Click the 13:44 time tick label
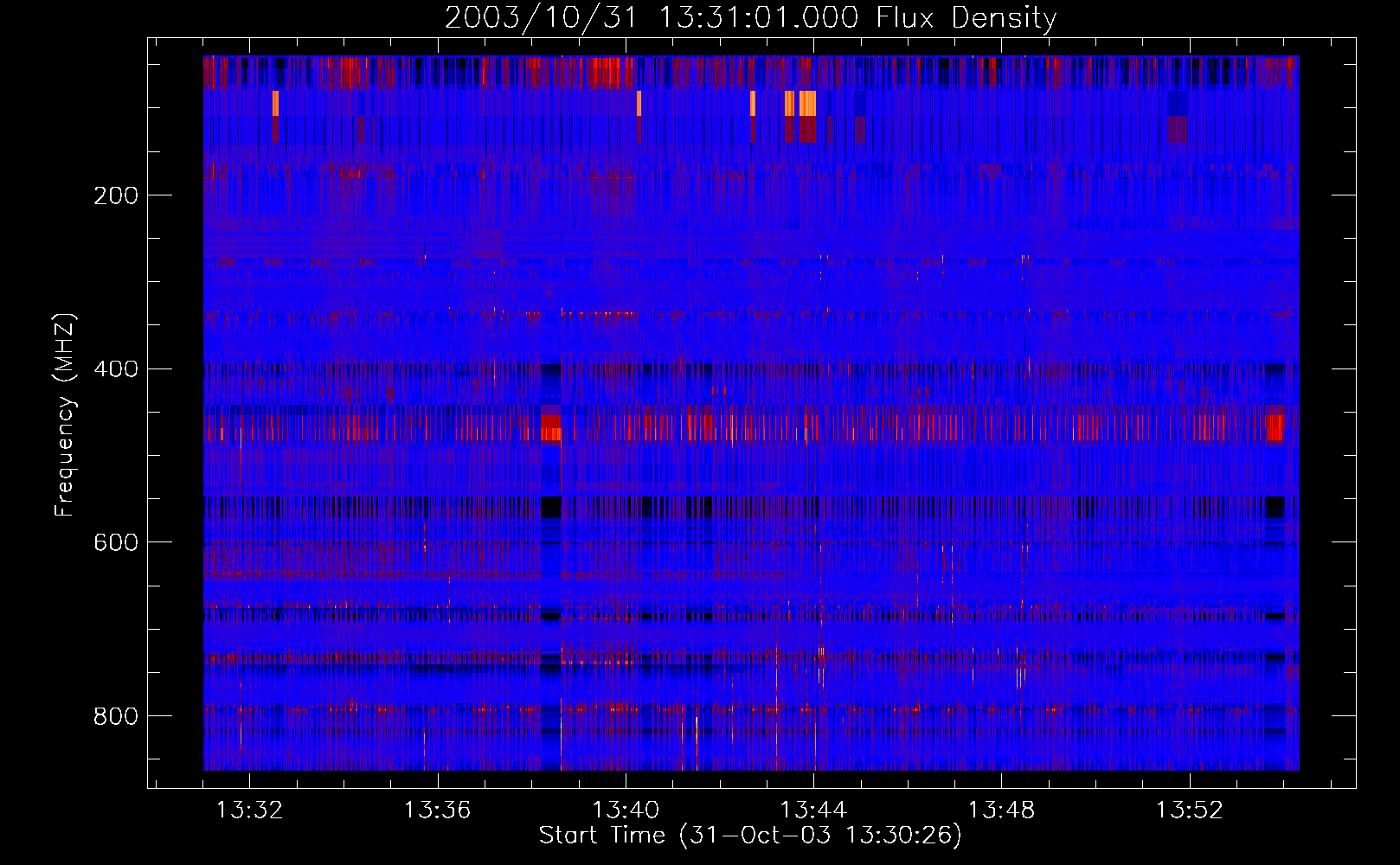Screen dimensions: 1400x865 pos(813,811)
